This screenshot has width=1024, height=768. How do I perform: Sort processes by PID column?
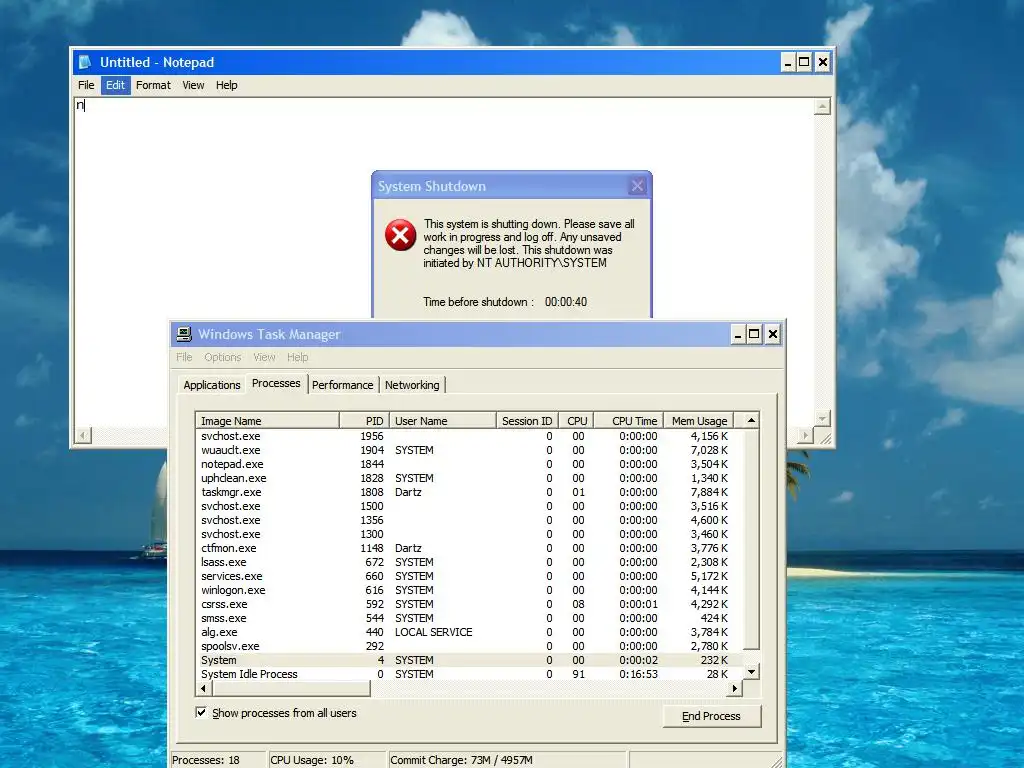pos(364,421)
